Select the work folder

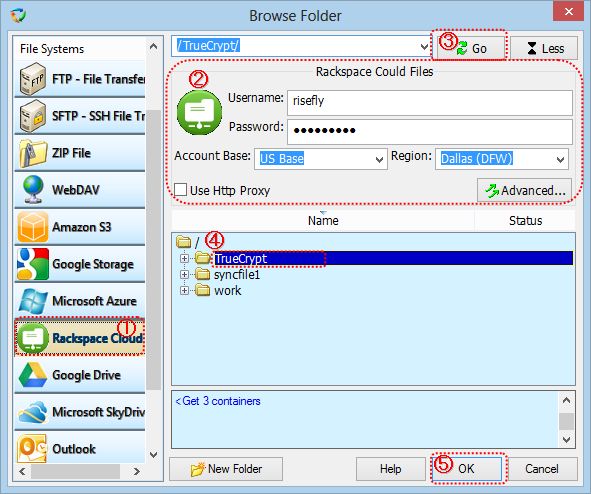click(x=227, y=291)
